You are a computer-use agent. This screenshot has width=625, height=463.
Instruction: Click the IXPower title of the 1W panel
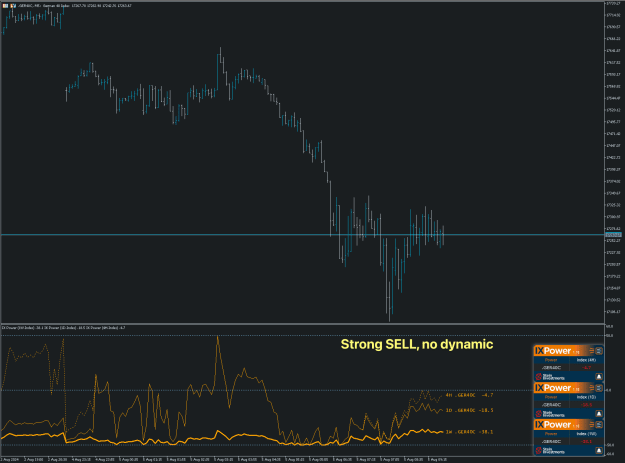[x=553, y=424]
